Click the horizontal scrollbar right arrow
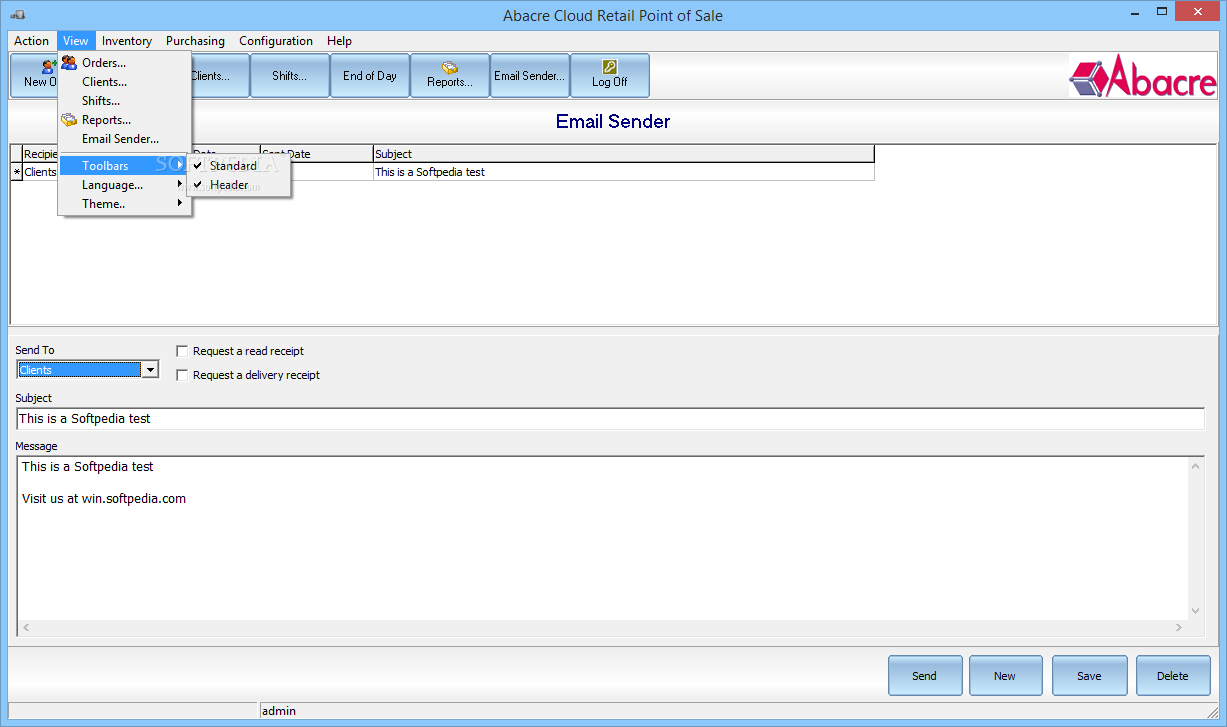The image size is (1227, 727). tap(1179, 628)
